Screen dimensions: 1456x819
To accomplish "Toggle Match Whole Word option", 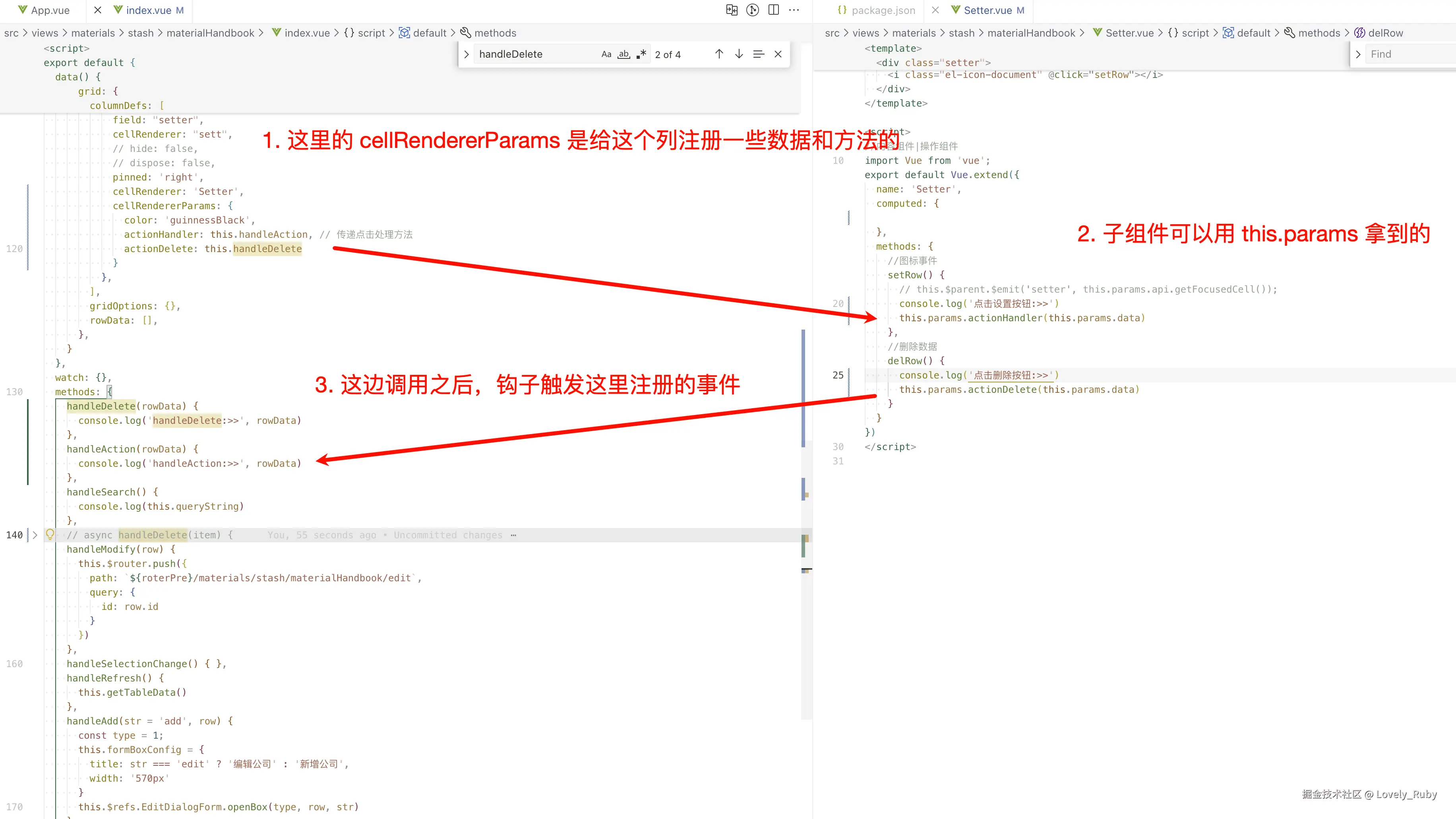I will 623,54.
